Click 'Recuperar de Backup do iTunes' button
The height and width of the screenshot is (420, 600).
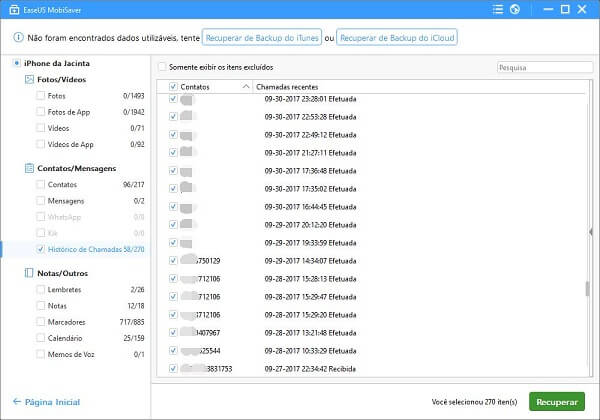coord(266,38)
